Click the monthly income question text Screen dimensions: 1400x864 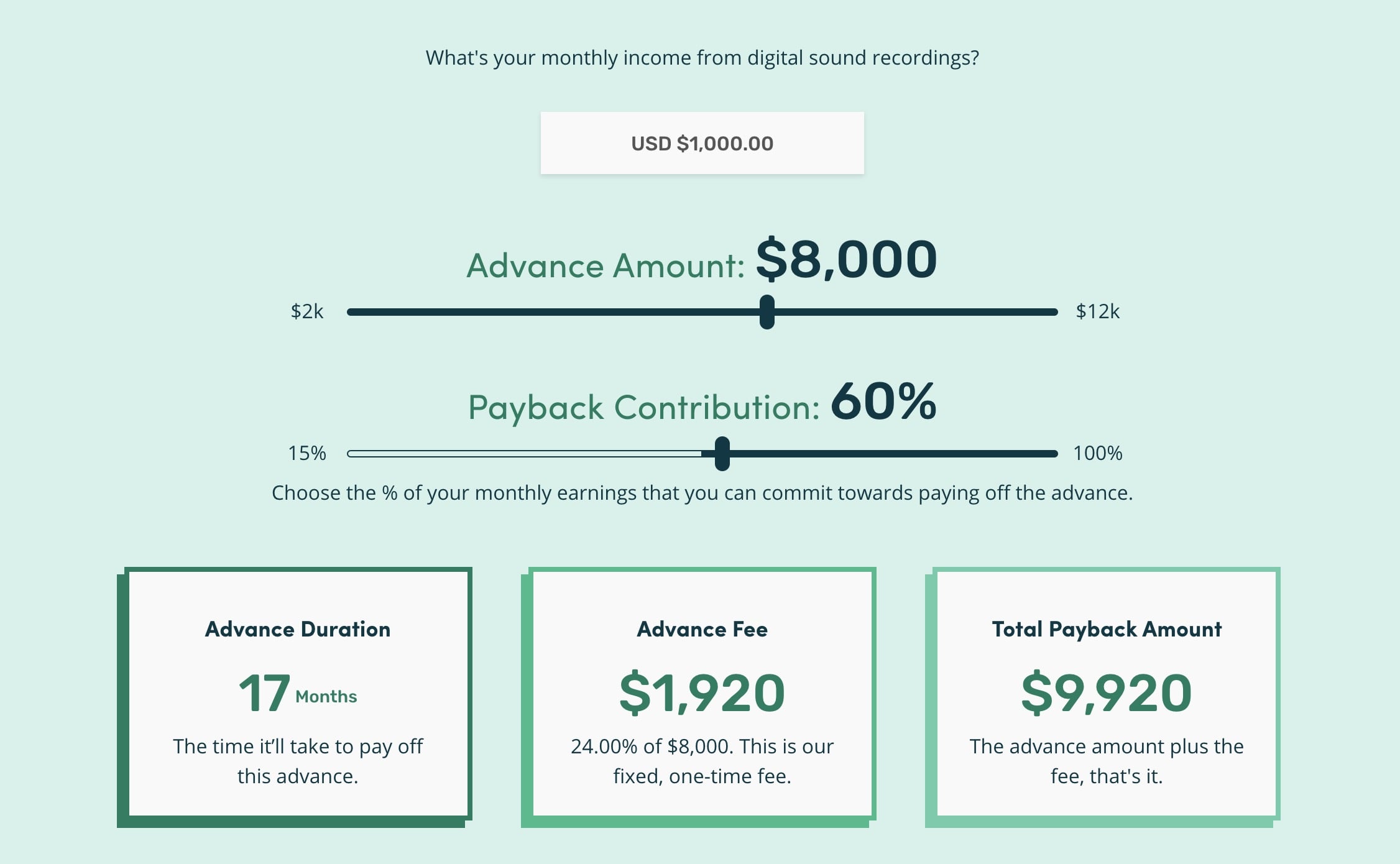click(702, 58)
